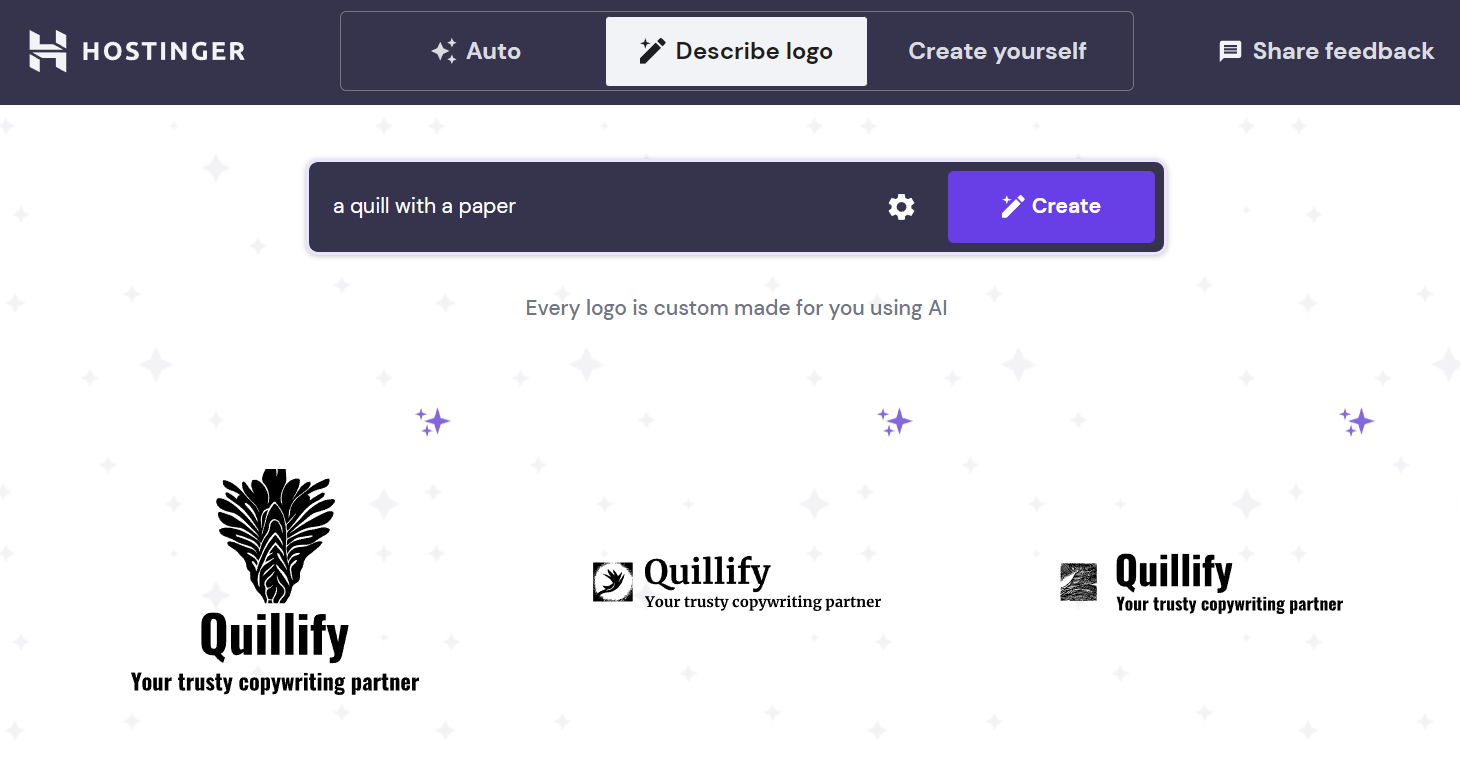Viewport: 1460px width, 758px height.
Task: Click the sparkle icon above the right logo
Action: click(1357, 422)
